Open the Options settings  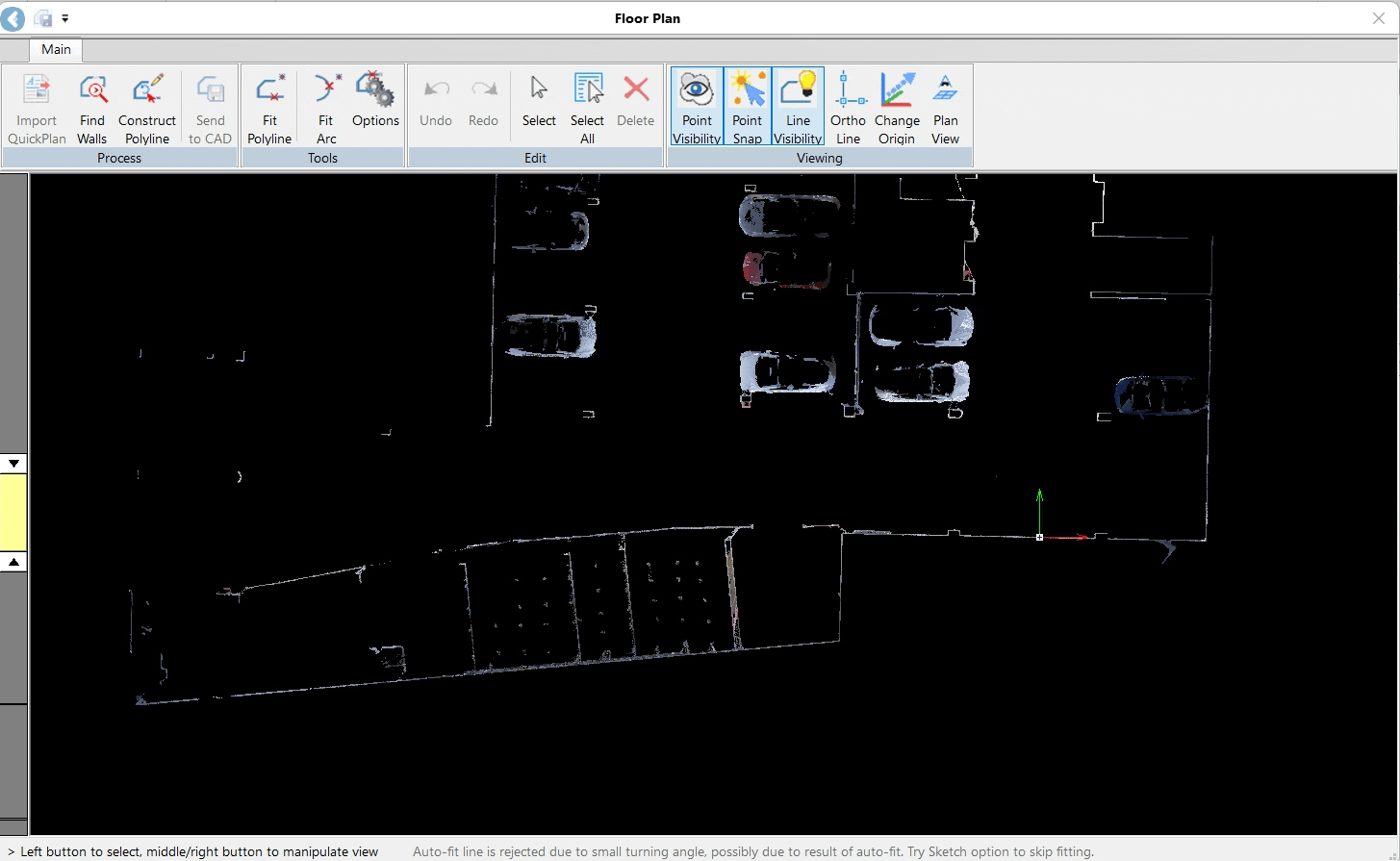coord(375,106)
